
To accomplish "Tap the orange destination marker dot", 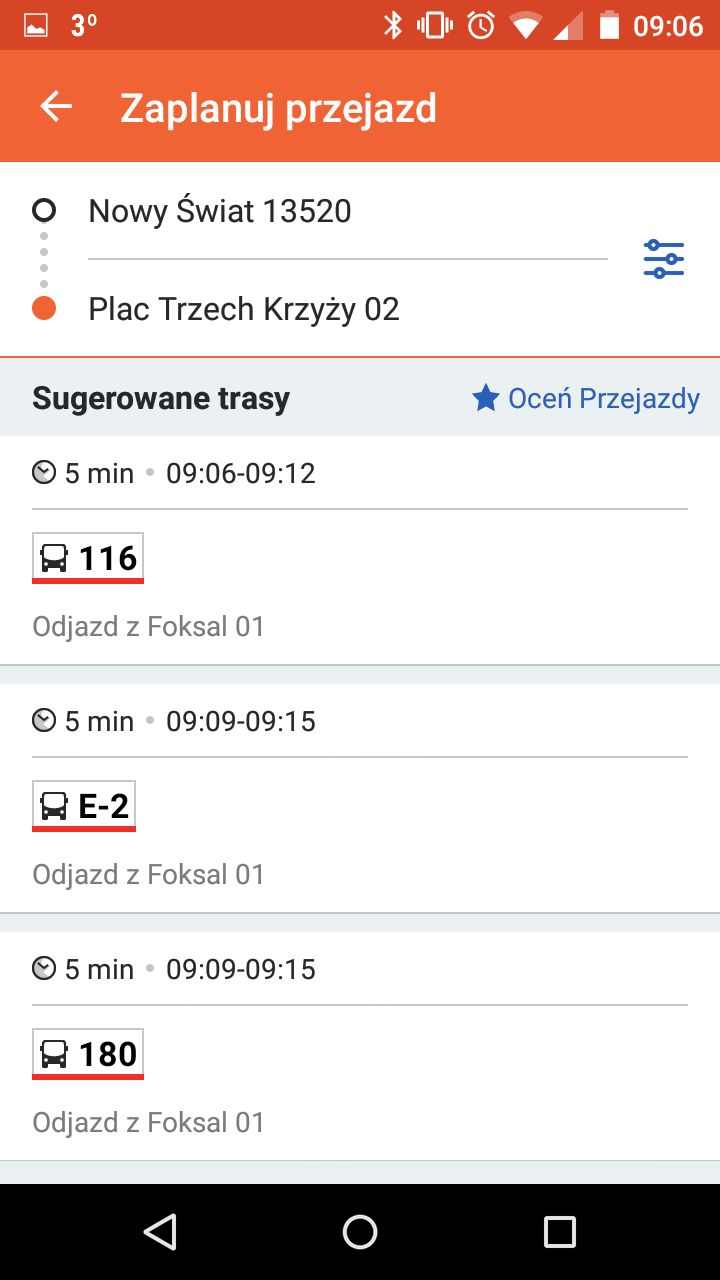I will pos(43,308).
